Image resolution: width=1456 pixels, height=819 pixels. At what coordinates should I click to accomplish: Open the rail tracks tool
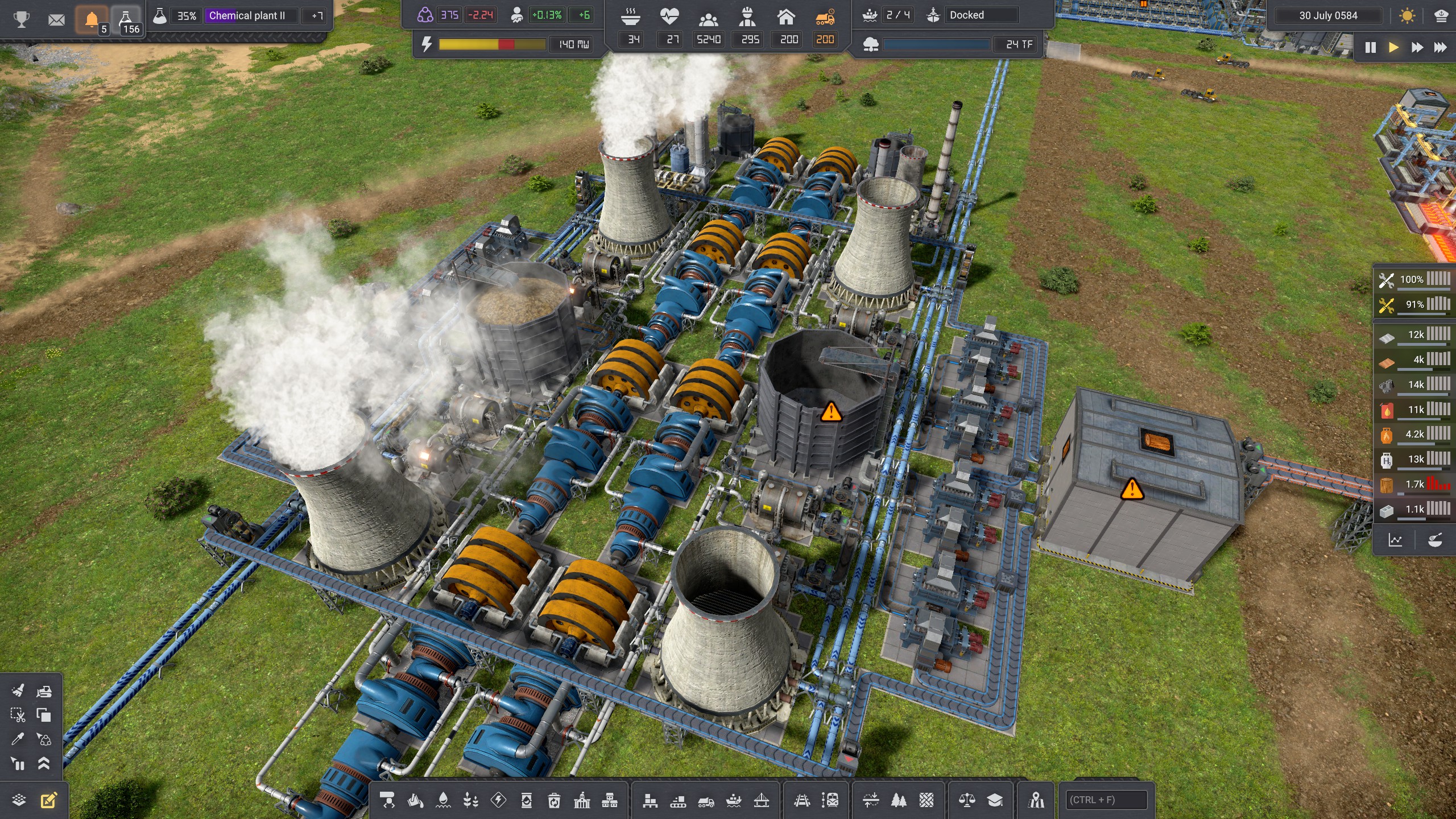click(802, 800)
